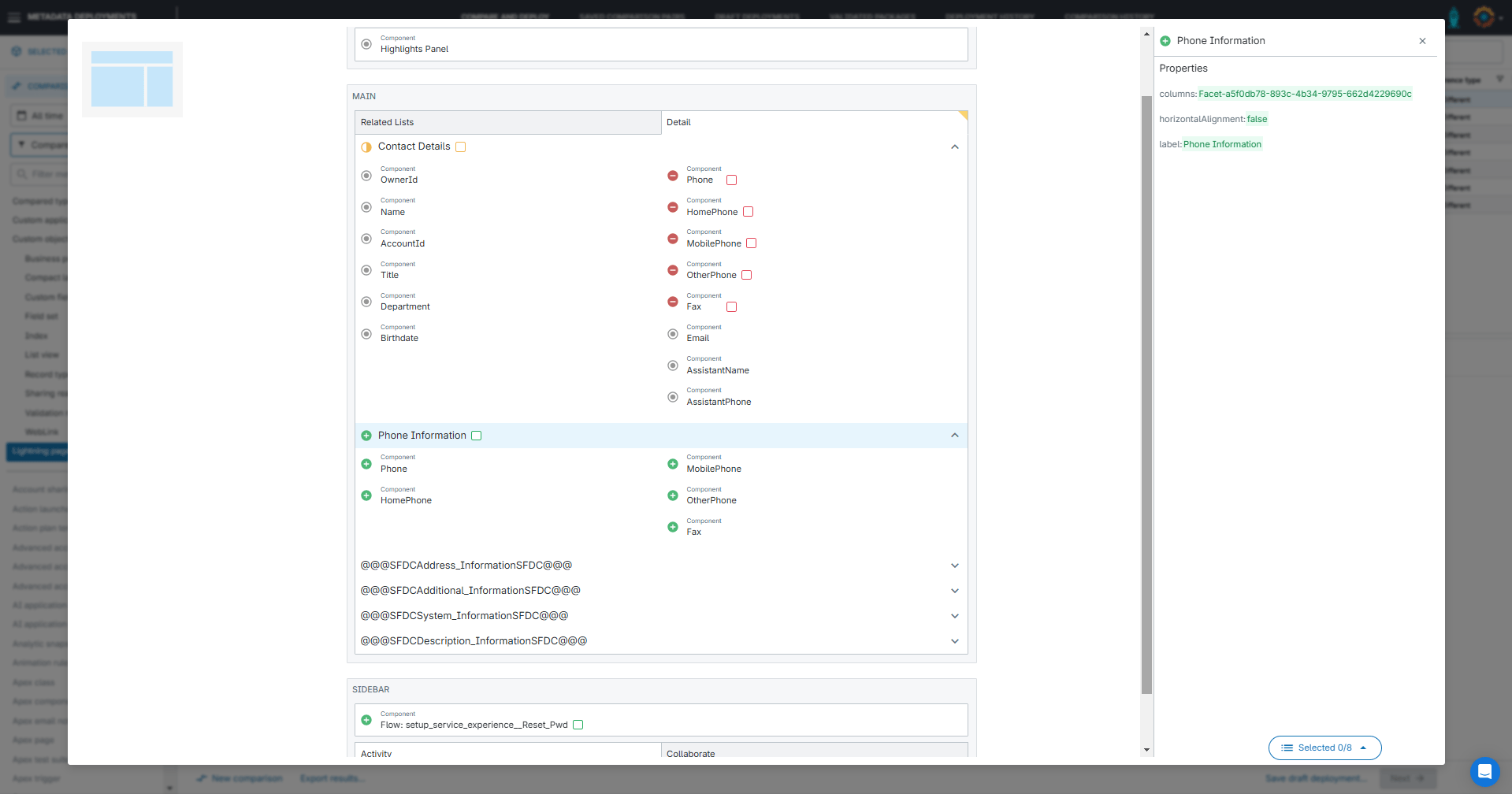Screen dimensions: 1512x794
Task: Open the chat support bubble icon
Action: click(1484, 771)
